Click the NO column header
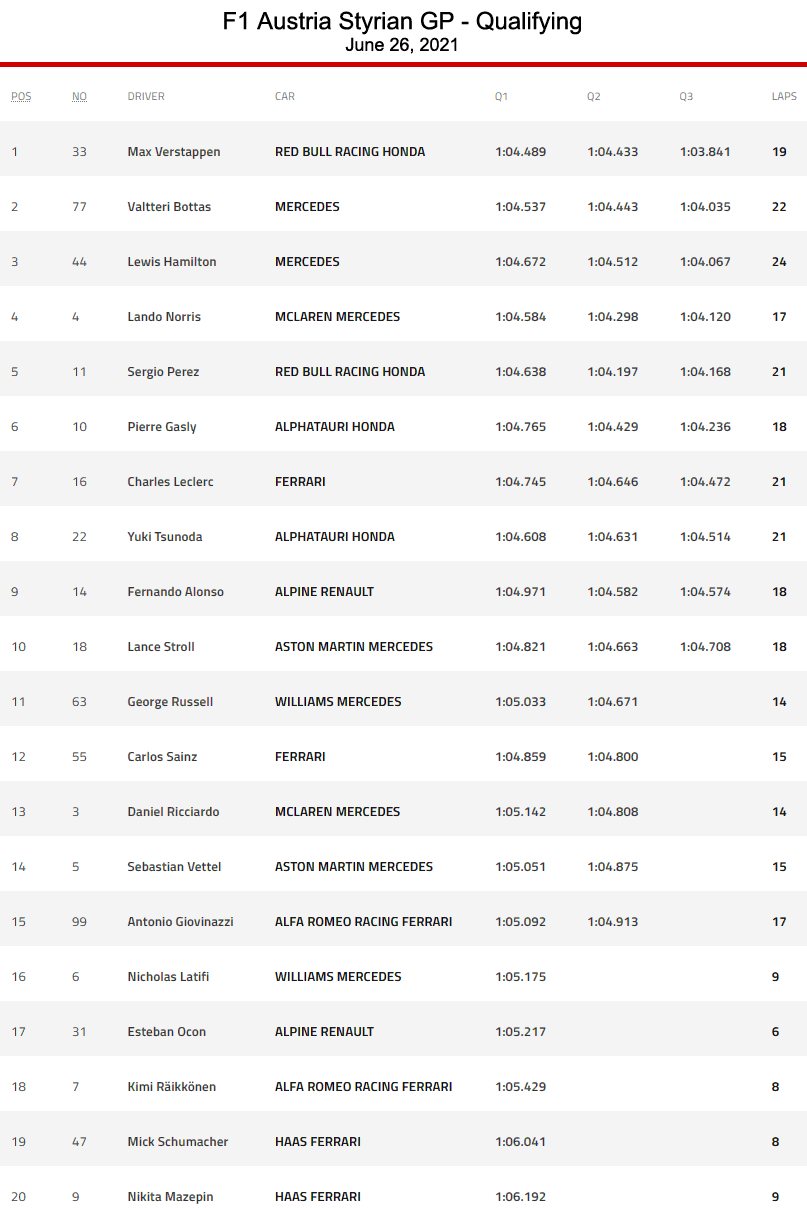This screenshot has height=1208, width=807. [79, 97]
